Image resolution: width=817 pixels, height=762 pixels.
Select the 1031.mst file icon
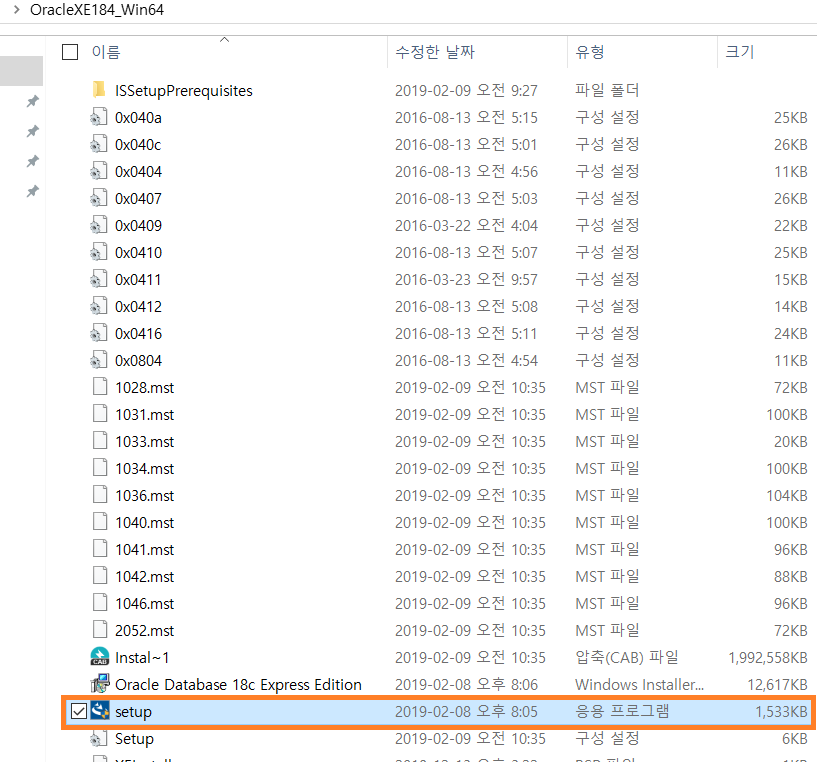(x=100, y=414)
